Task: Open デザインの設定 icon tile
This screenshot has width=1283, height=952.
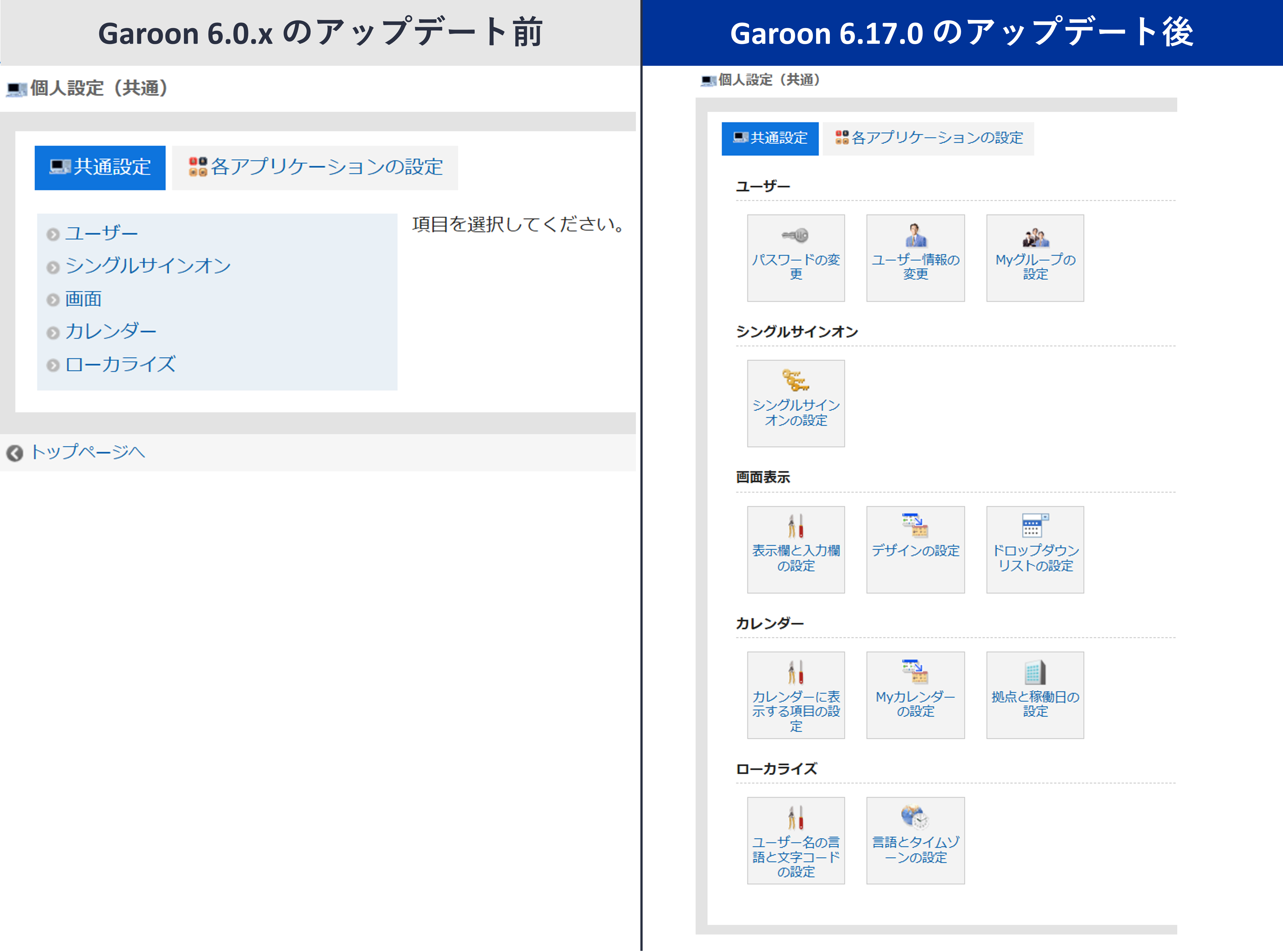Action: pos(915,550)
